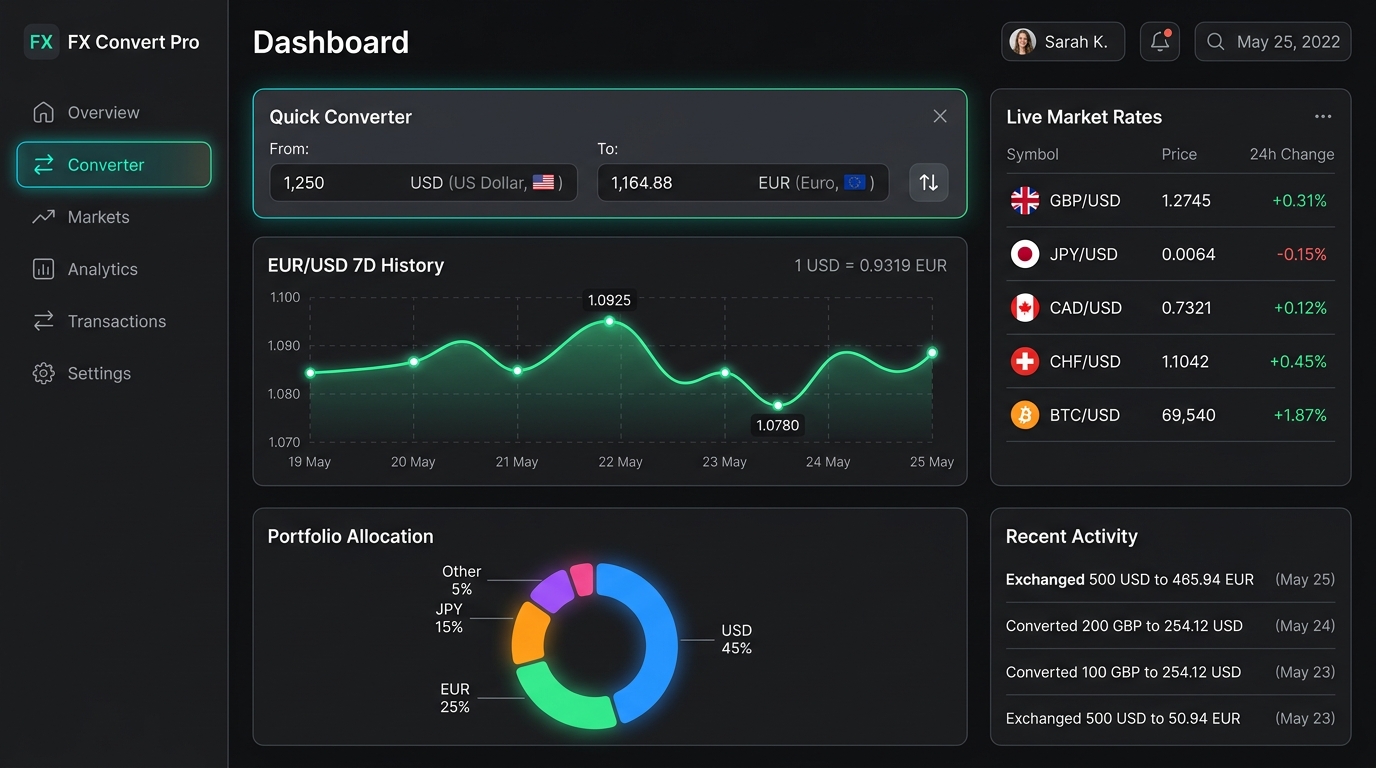Swap currencies with the up-down arrows button
Image resolution: width=1376 pixels, height=768 pixels.
tap(929, 182)
